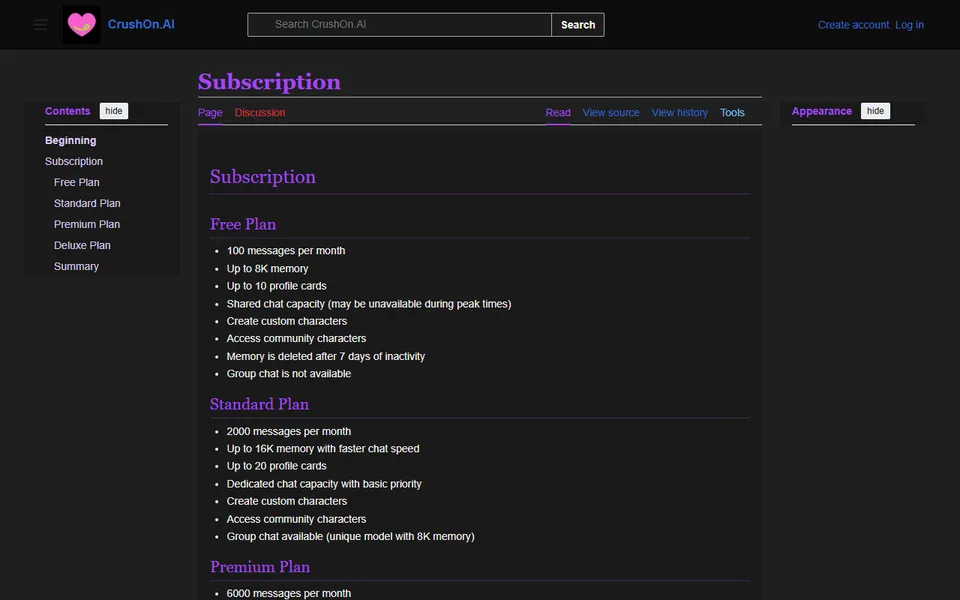
Task: Click the Free Plan section heading
Action: click(243, 224)
